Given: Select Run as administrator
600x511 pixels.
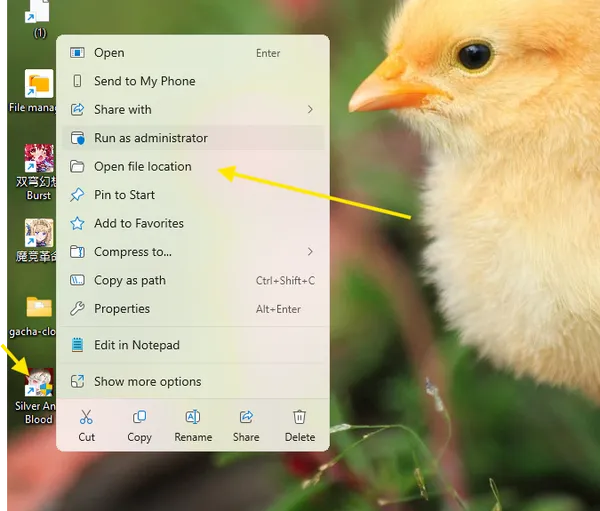Looking at the screenshot, I should tap(150, 138).
